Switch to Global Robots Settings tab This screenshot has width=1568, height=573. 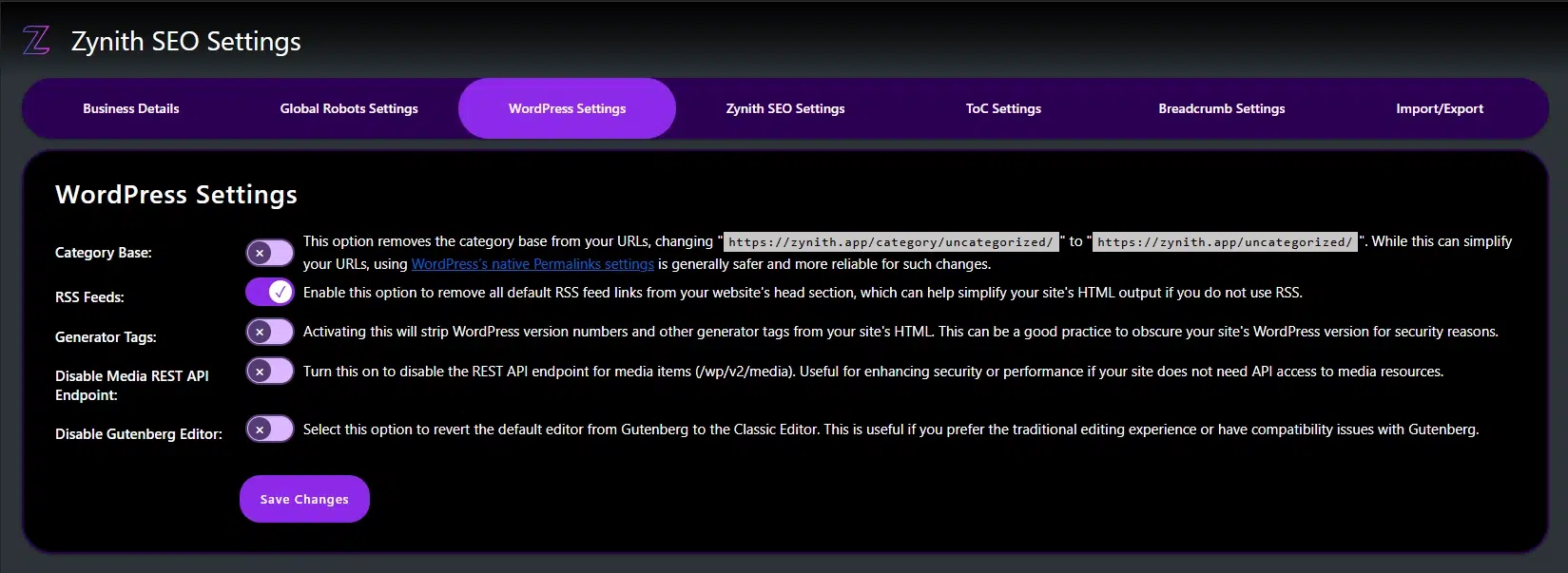click(x=349, y=108)
